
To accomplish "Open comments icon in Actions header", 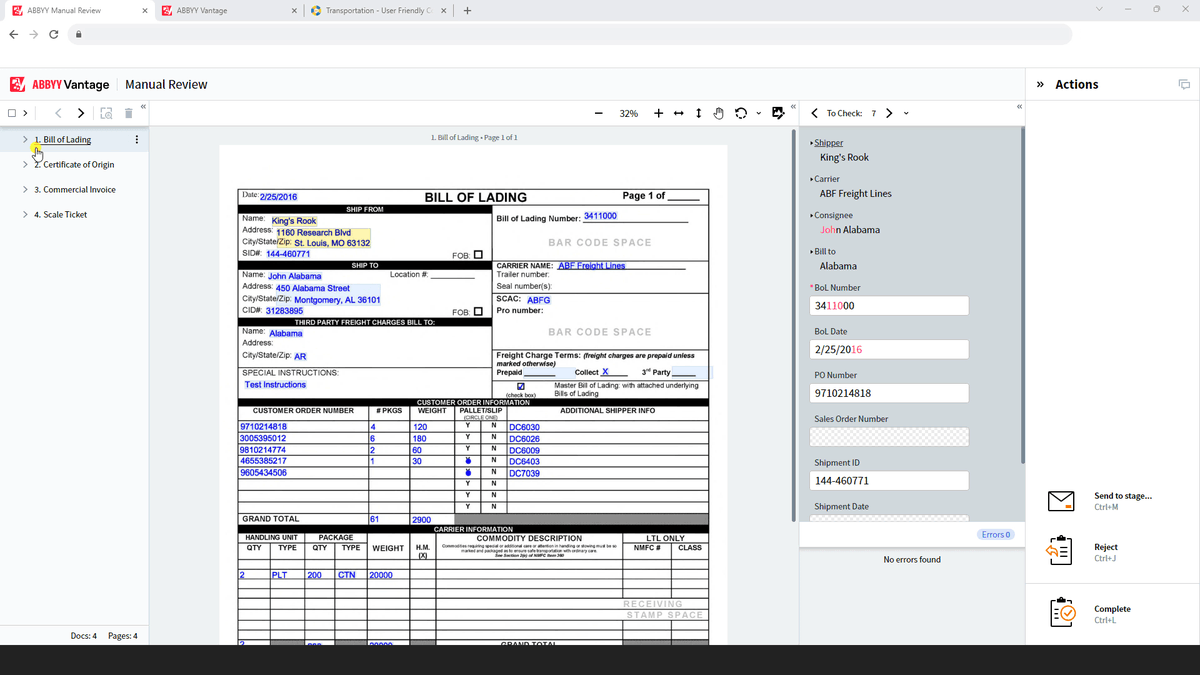I will point(1185,85).
